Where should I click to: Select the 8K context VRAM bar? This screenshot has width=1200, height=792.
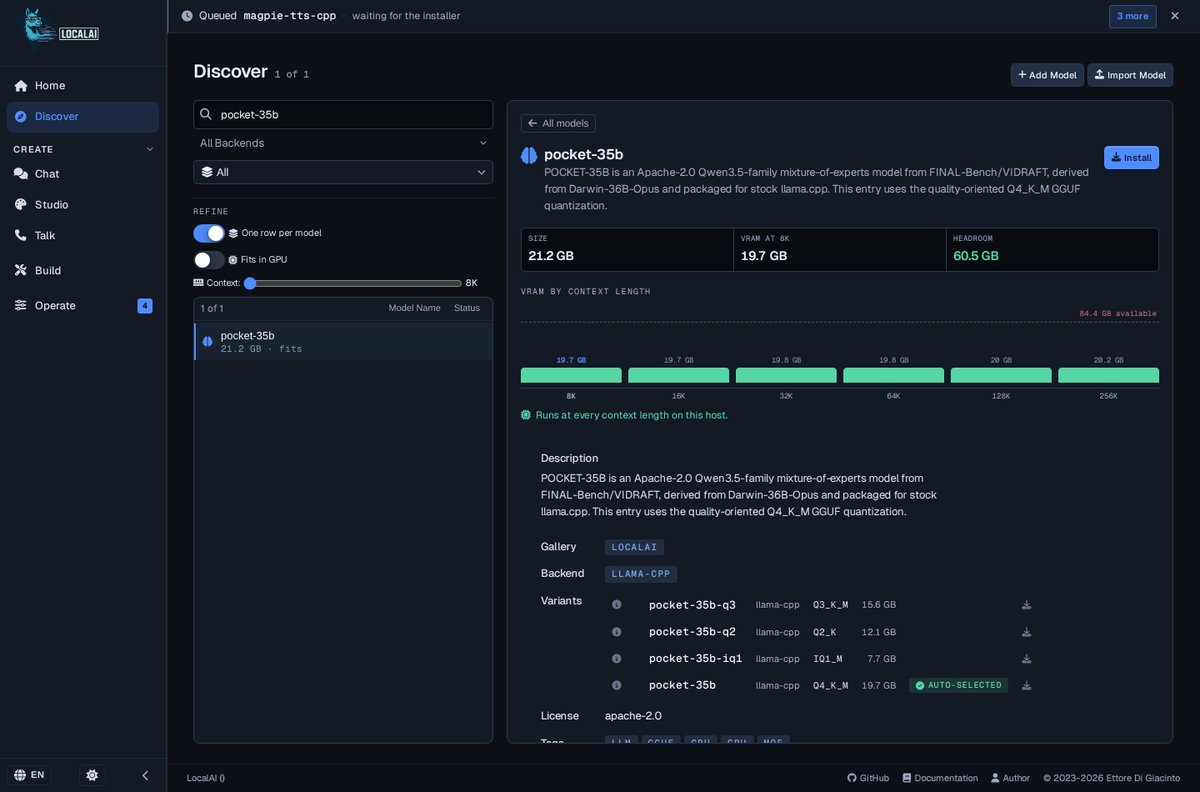[x=571, y=375]
